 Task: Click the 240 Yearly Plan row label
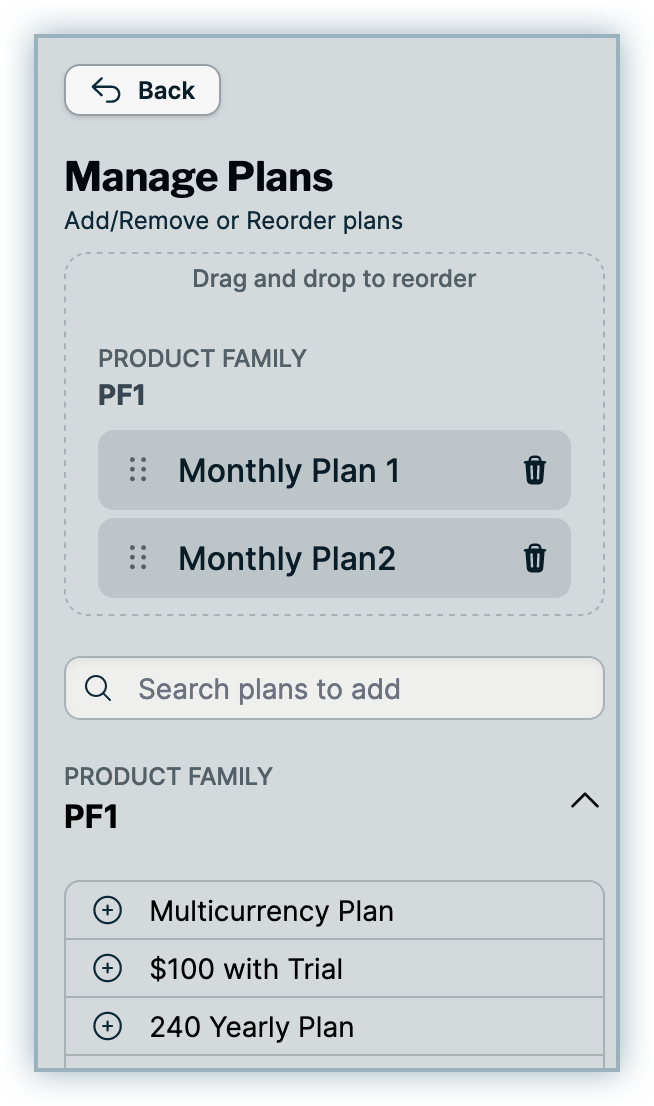tap(252, 1027)
